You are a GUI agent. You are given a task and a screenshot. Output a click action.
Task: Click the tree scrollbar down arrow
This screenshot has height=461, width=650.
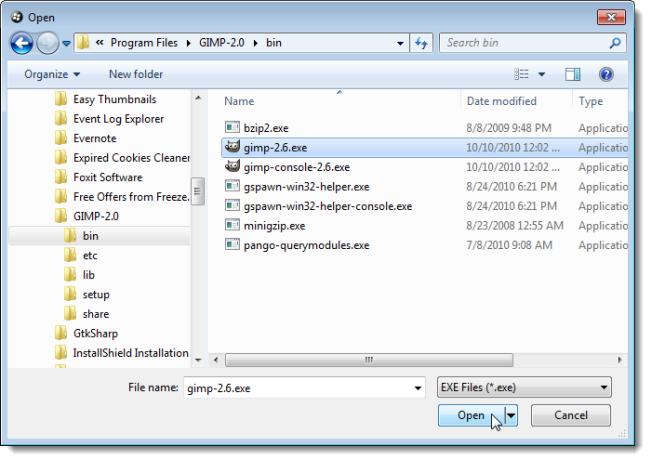(x=198, y=360)
